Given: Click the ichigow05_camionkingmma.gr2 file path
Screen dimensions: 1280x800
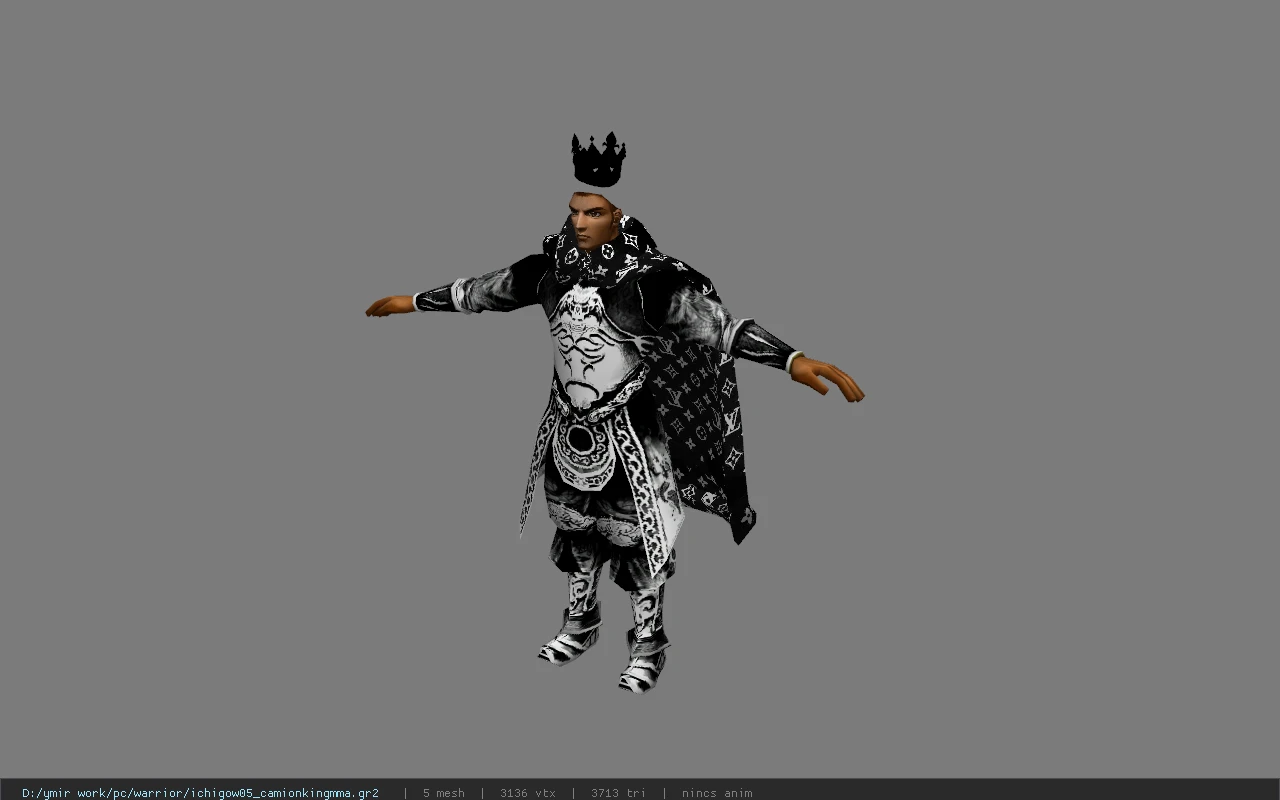Looking at the screenshot, I should (x=200, y=793).
